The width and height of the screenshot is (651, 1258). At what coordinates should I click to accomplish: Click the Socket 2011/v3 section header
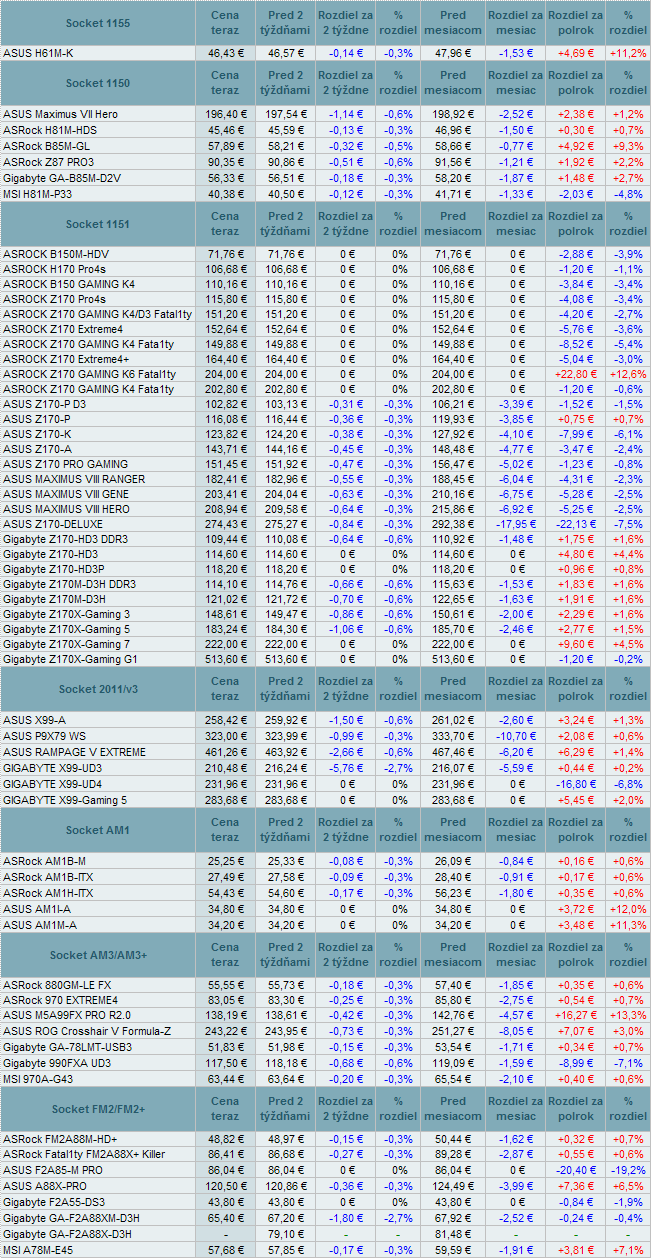(x=97, y=689)
